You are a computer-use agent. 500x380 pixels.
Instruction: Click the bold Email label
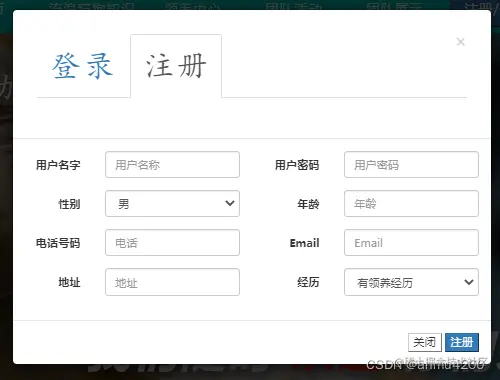tap(305, 243)
